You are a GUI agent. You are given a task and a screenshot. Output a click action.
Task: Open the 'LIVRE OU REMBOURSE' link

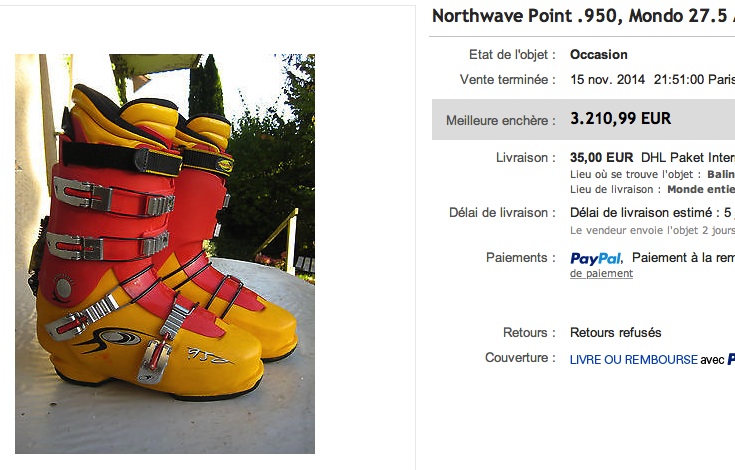(634, 359)
